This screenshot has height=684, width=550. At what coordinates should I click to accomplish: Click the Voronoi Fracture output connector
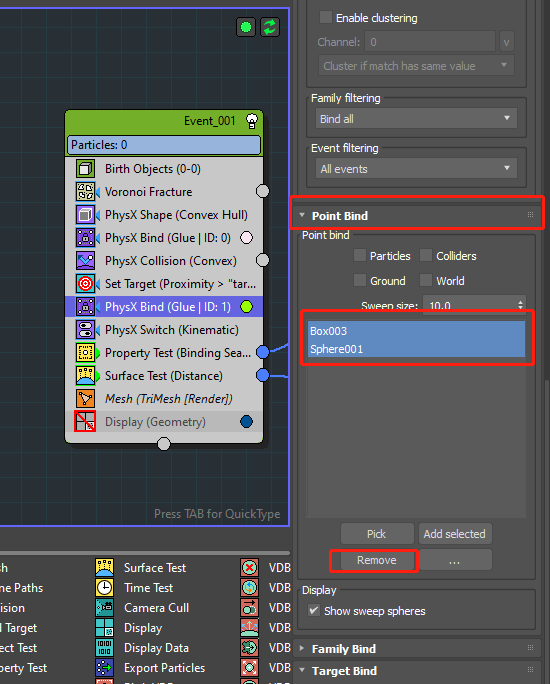[x=263, y=191]
